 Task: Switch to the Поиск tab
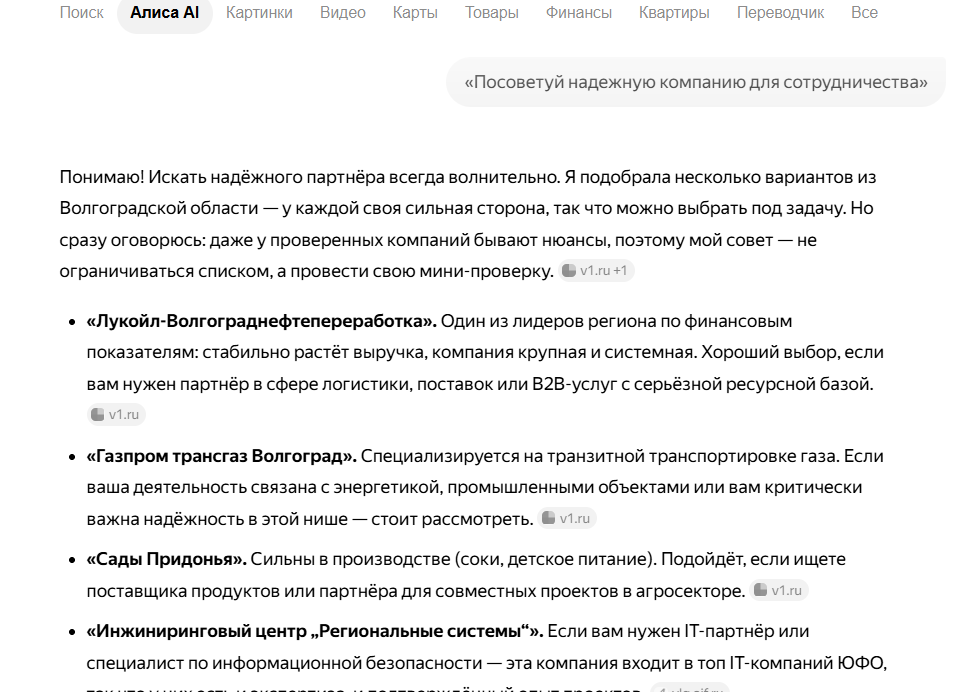click(x=81, y=12)
